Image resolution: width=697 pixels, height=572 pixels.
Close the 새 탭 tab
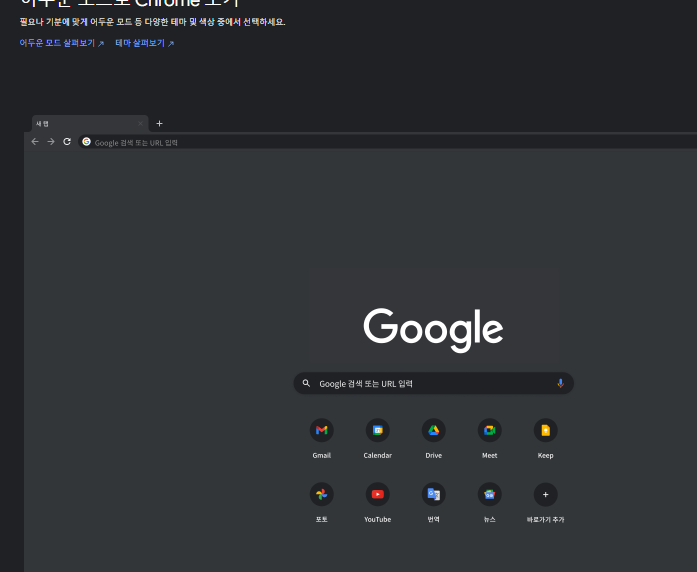[140, 124]
